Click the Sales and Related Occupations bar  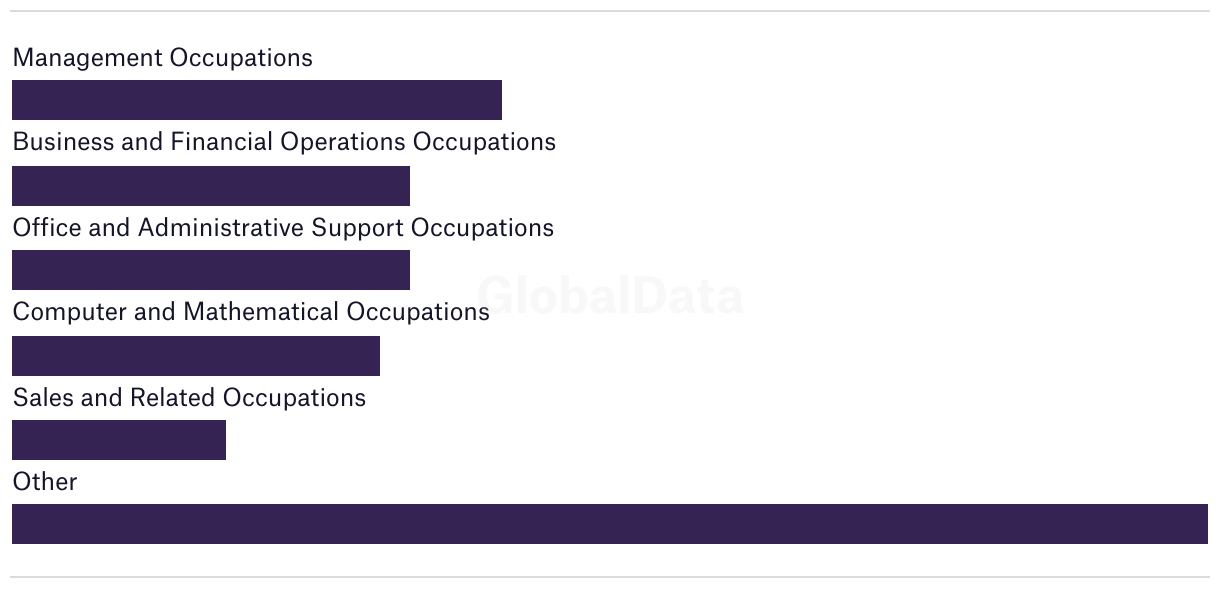pyautogui.click(x=119, y=440)
